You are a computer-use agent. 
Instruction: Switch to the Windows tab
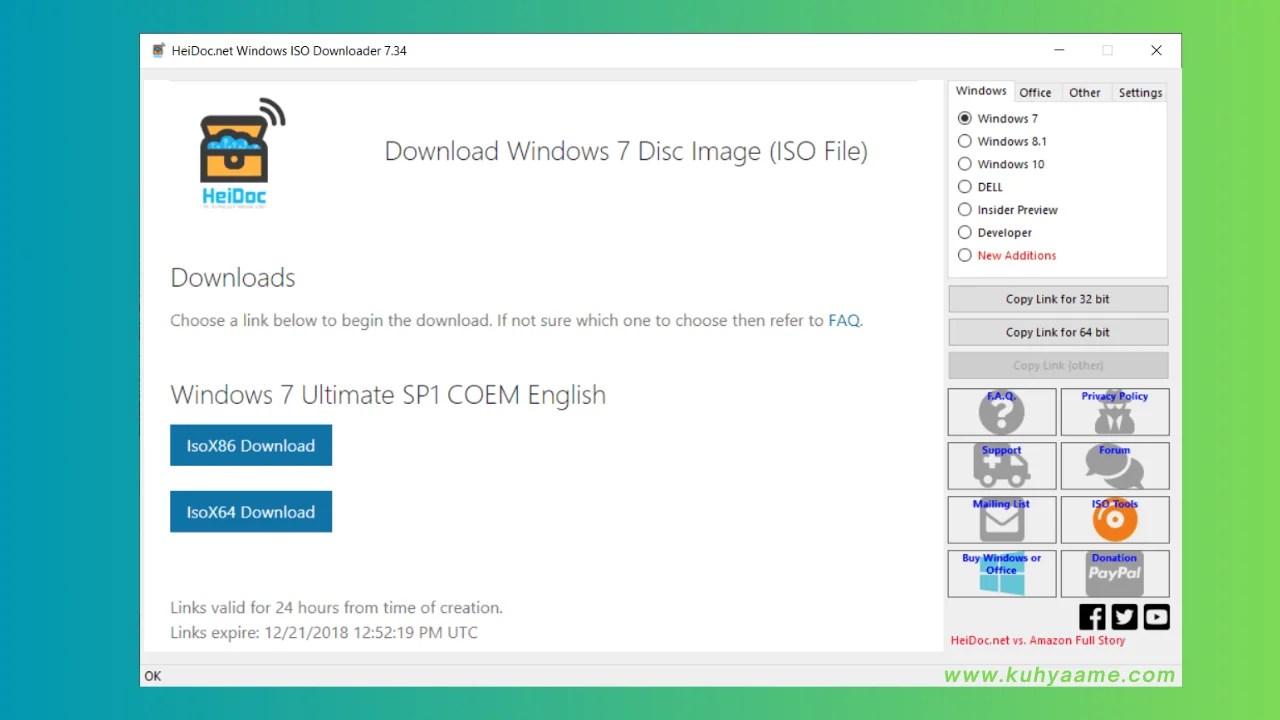pos(981,91)
